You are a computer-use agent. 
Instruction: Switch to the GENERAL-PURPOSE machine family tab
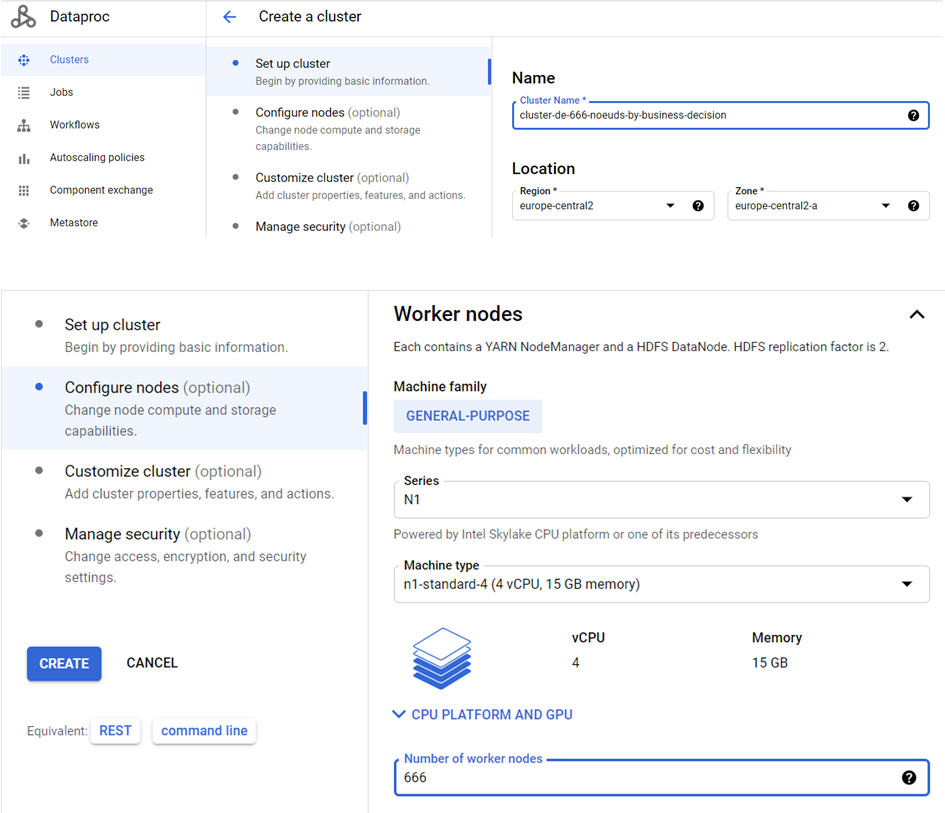pos(468,415)
